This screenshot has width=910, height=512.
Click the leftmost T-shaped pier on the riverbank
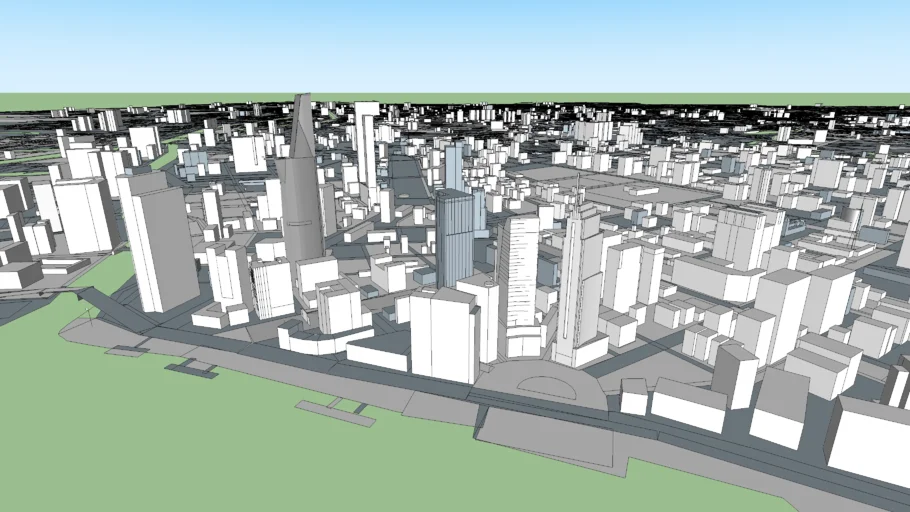tap(125, 351)
